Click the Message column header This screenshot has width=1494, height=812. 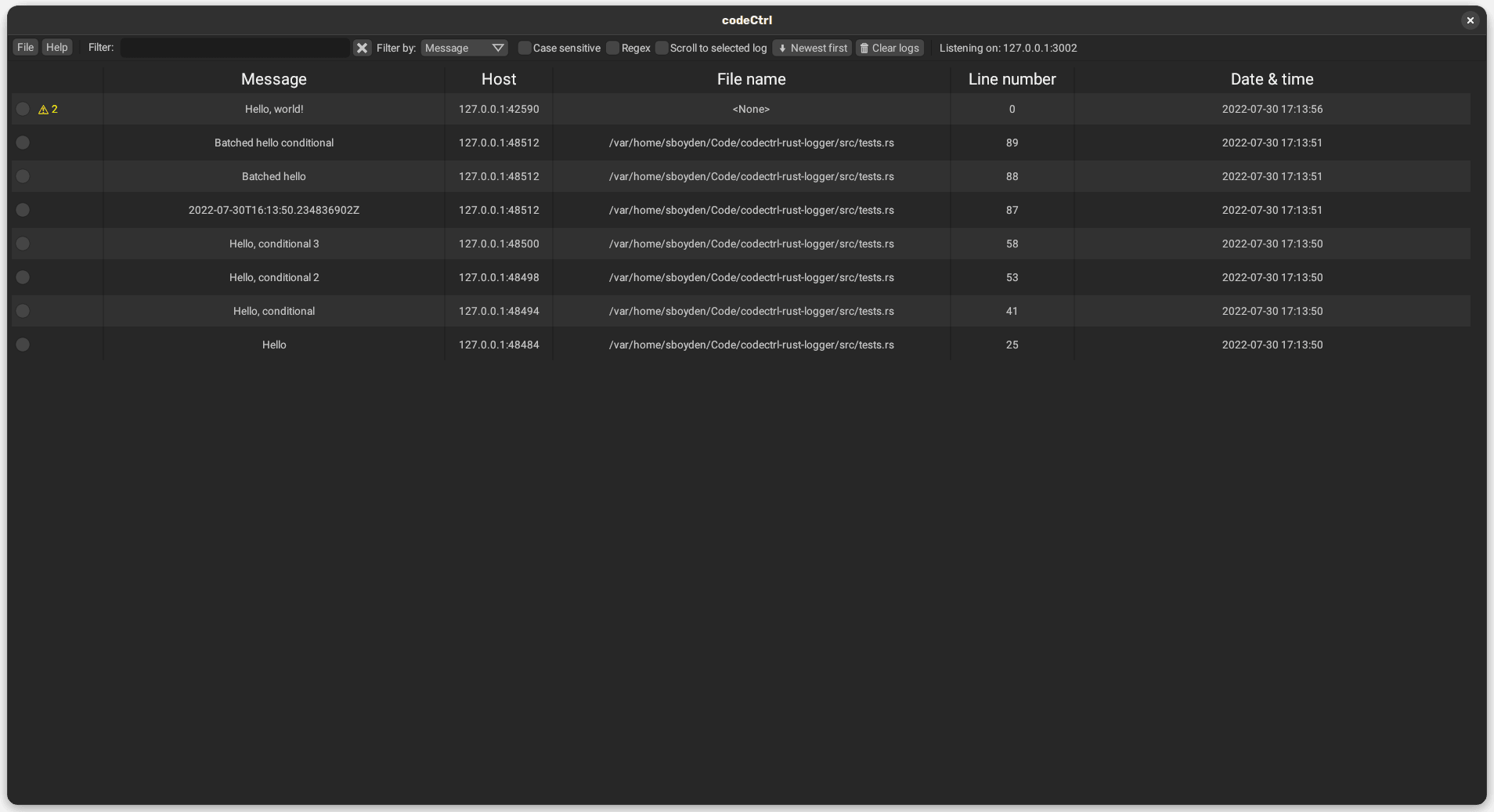tap(273, 78)
